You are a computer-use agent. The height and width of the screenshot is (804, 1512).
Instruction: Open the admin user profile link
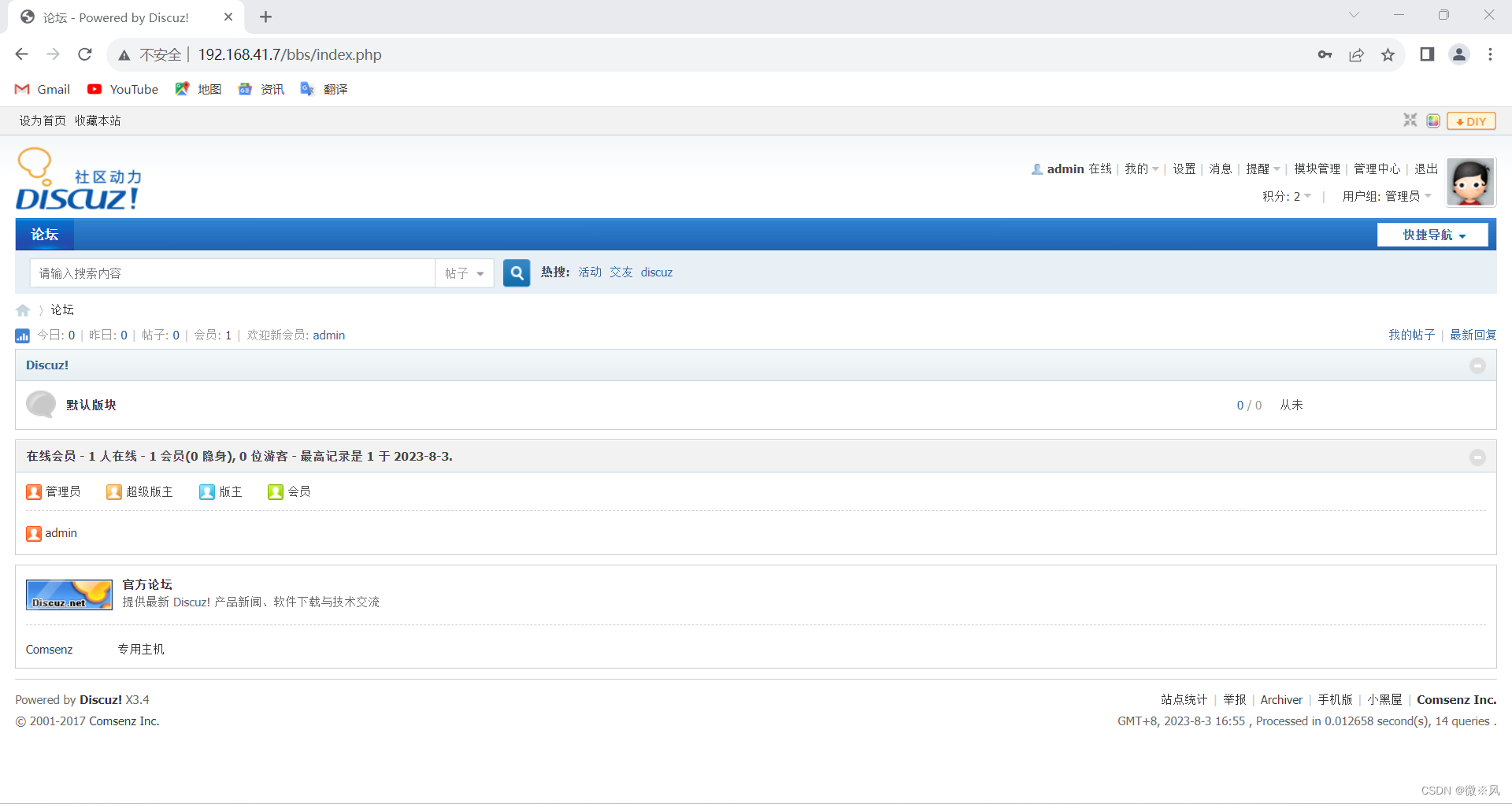pos(1065,169)
